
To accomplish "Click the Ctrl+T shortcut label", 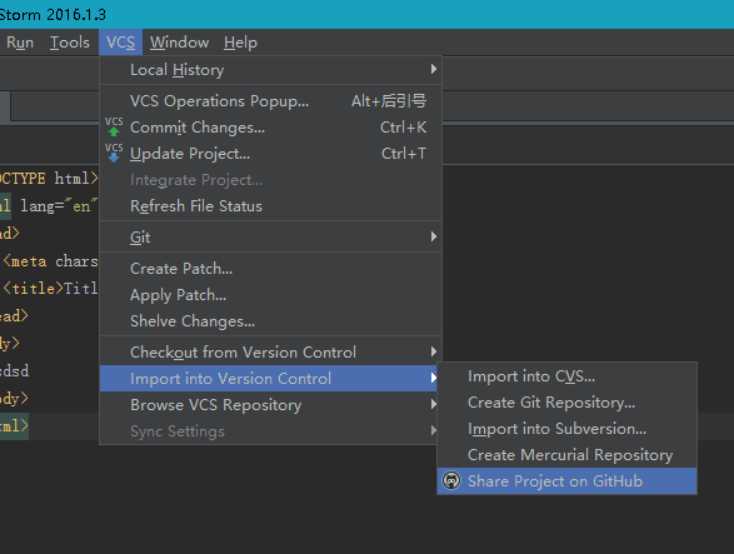I will 404,154.
